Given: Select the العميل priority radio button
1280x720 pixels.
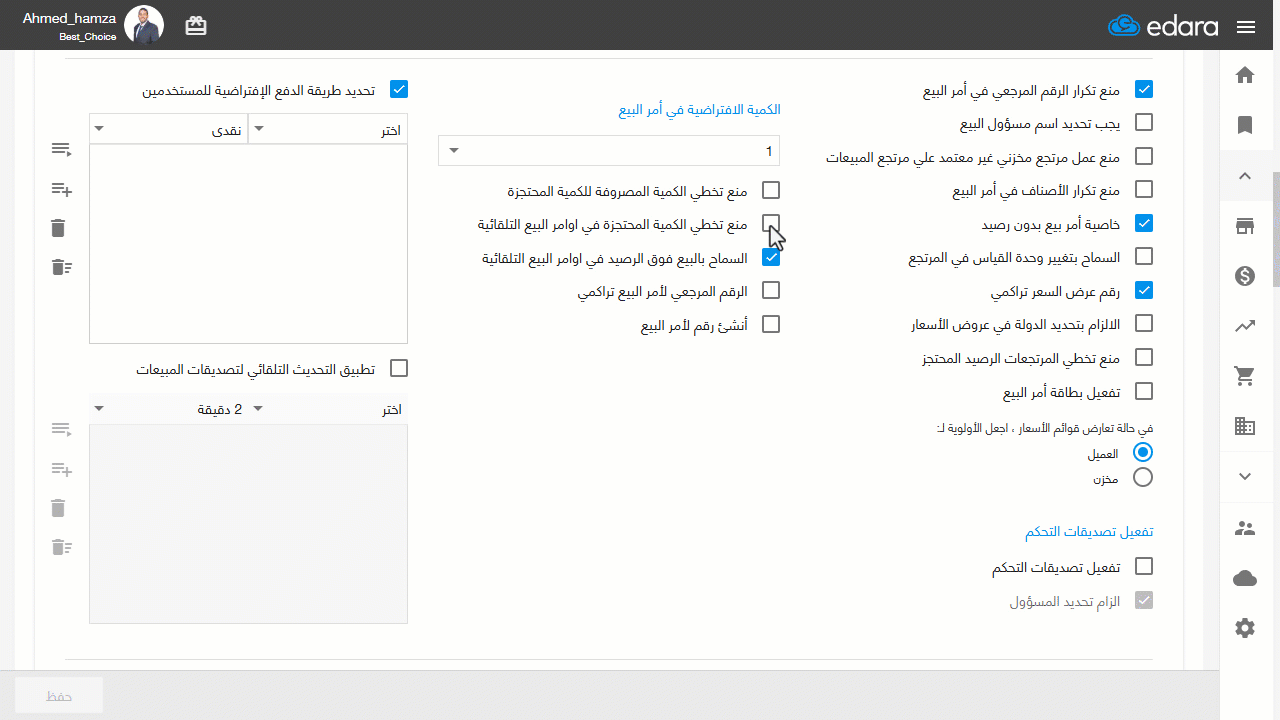Looking at the screenshot, I should 1143,452.
